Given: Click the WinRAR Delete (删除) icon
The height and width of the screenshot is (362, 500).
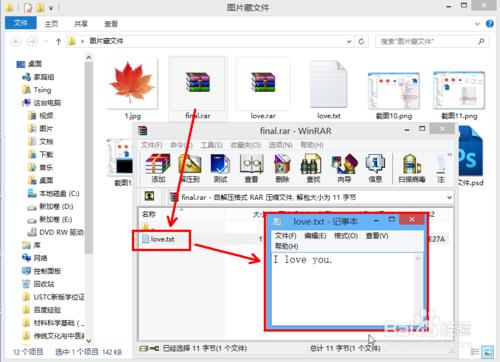Looking at the screenshot, I should (x=282, y=168).
